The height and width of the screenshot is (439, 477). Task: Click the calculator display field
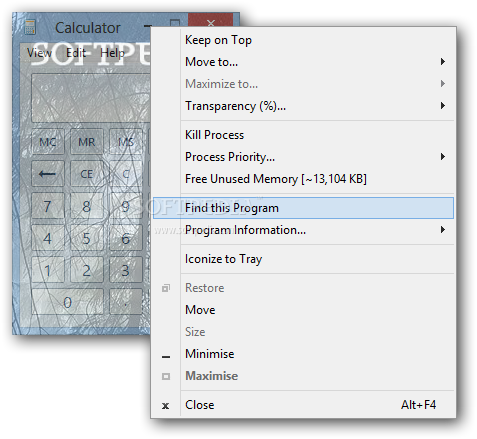91,98
